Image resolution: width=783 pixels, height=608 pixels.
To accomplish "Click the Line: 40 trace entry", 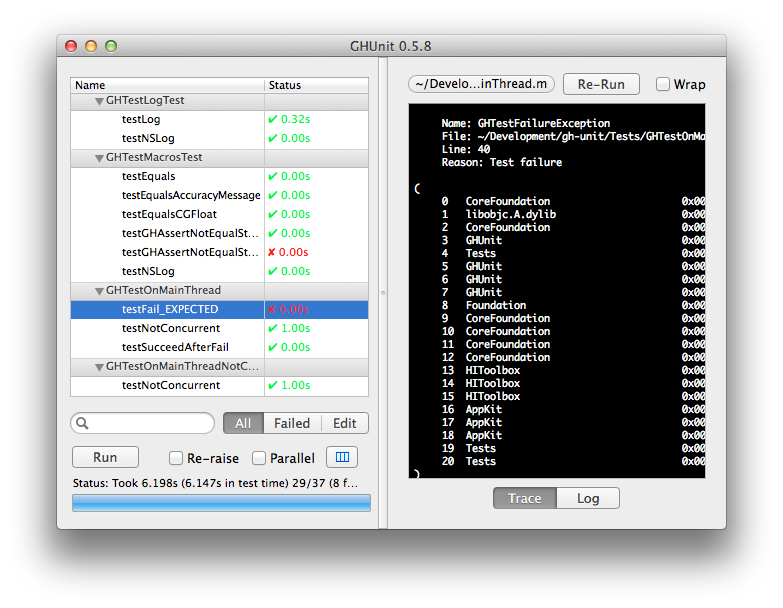I will tap(465, 149).
